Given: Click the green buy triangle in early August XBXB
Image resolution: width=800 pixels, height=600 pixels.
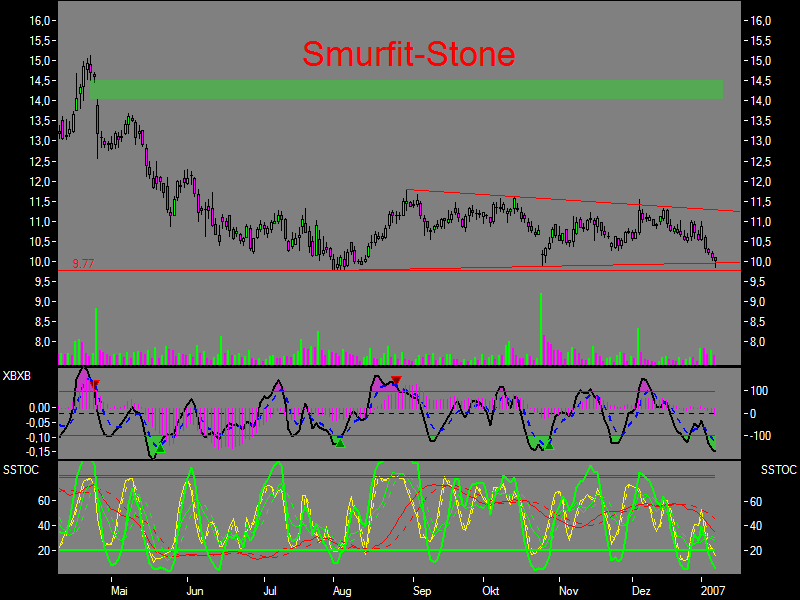Looking at the screenshot, I should point(340,443).
